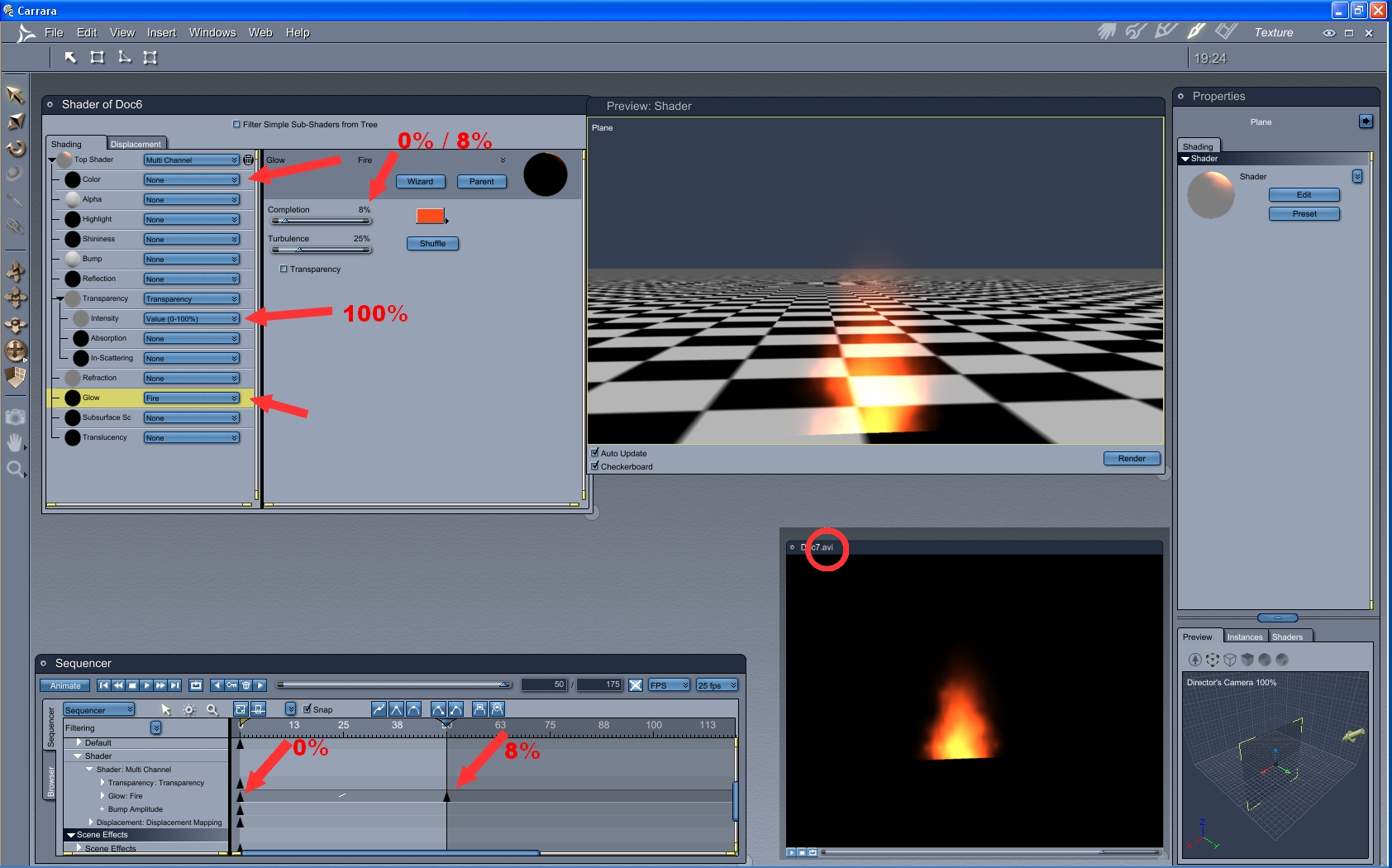The image size is (1392, 868).
Task: Open the Edit menu
Action: pos(87,32)
